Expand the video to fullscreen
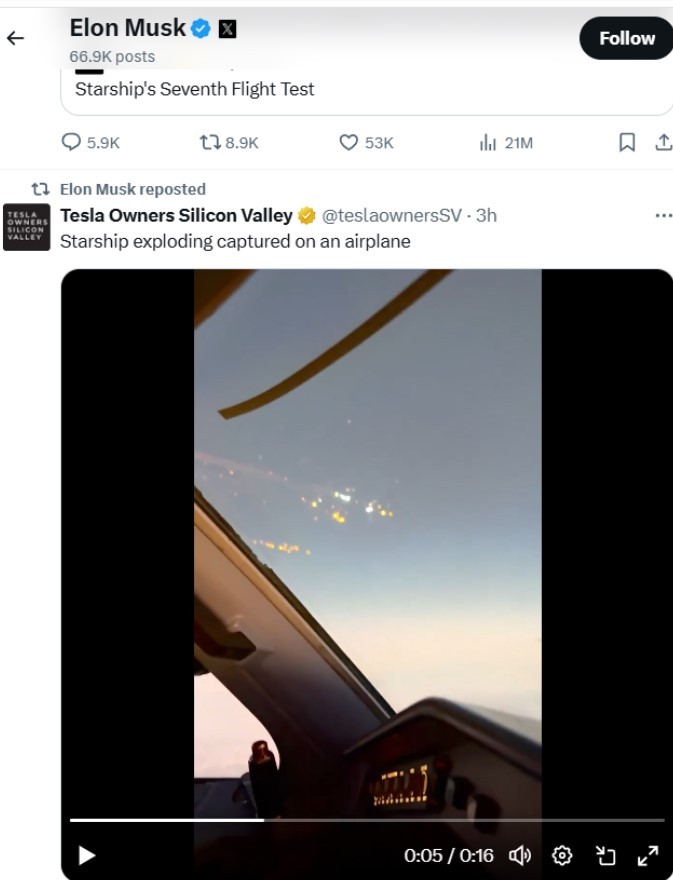The height and width of the screenshot is (880, 673). (648, 855)
